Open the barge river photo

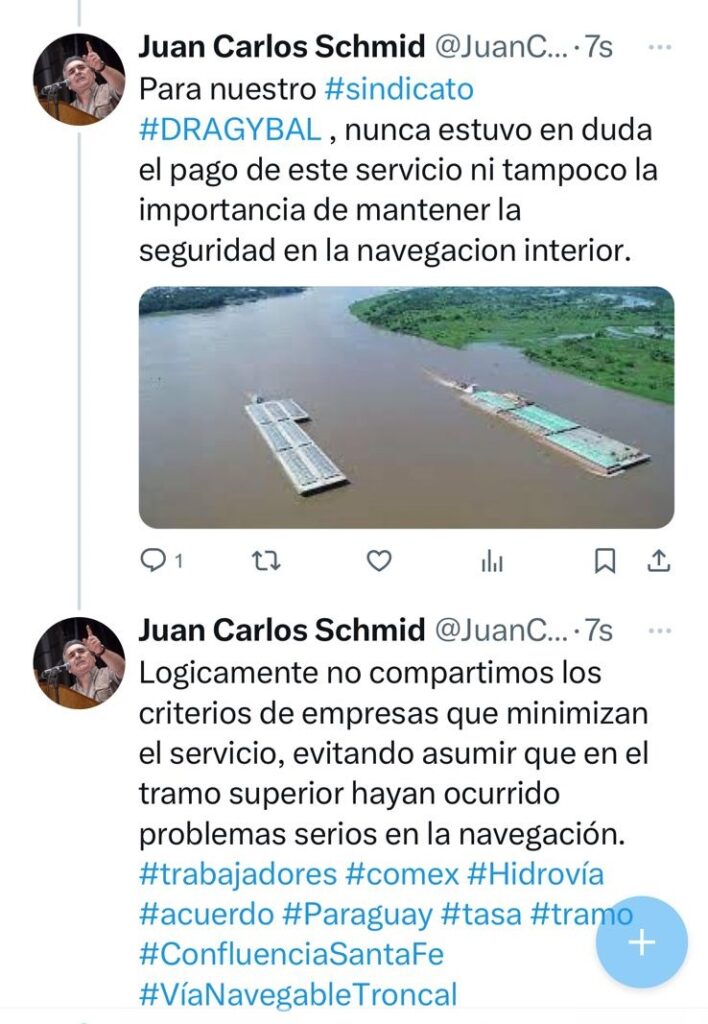tap(406, 408)
